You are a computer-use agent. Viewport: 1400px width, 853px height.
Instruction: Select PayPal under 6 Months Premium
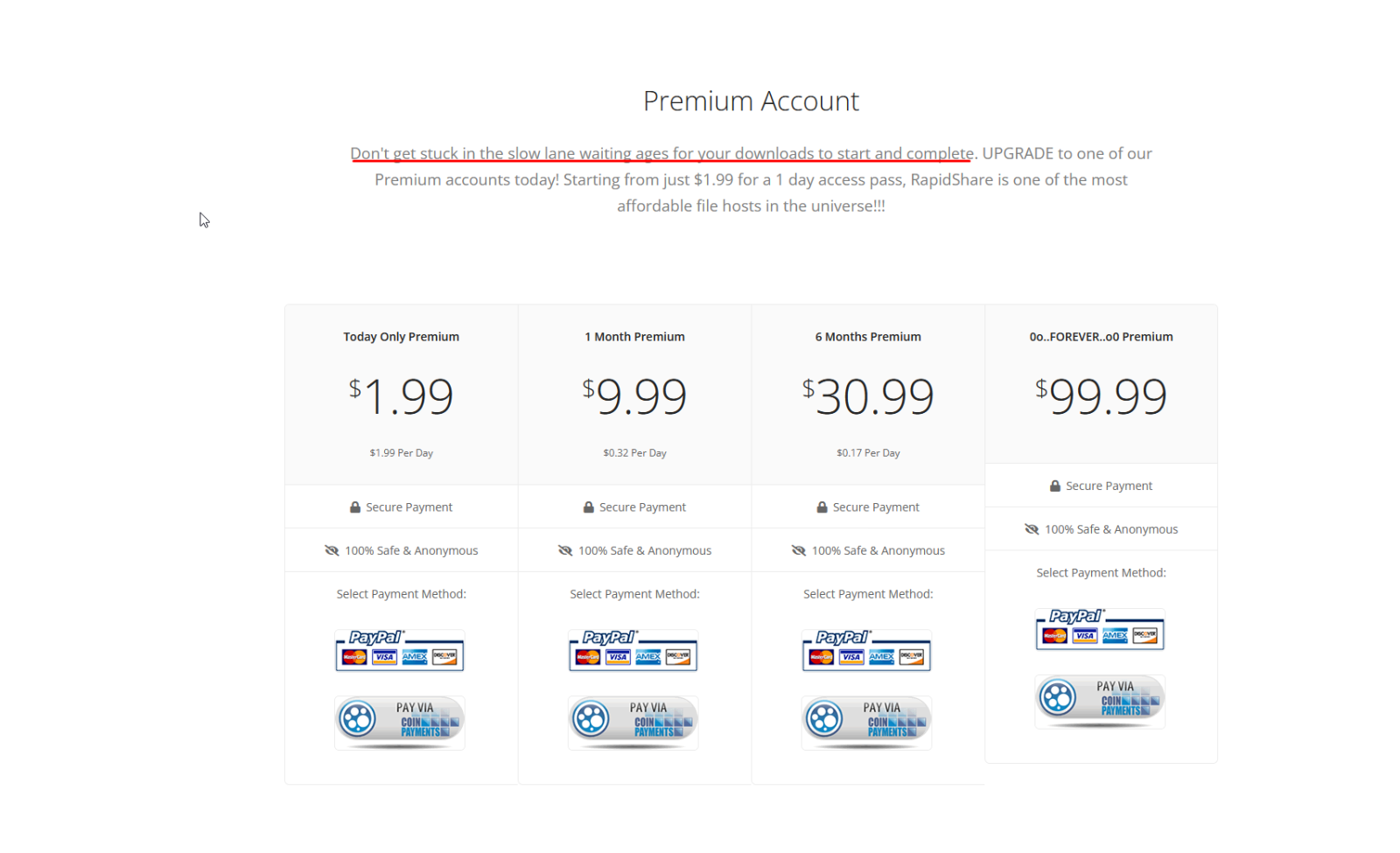(866, 650)
